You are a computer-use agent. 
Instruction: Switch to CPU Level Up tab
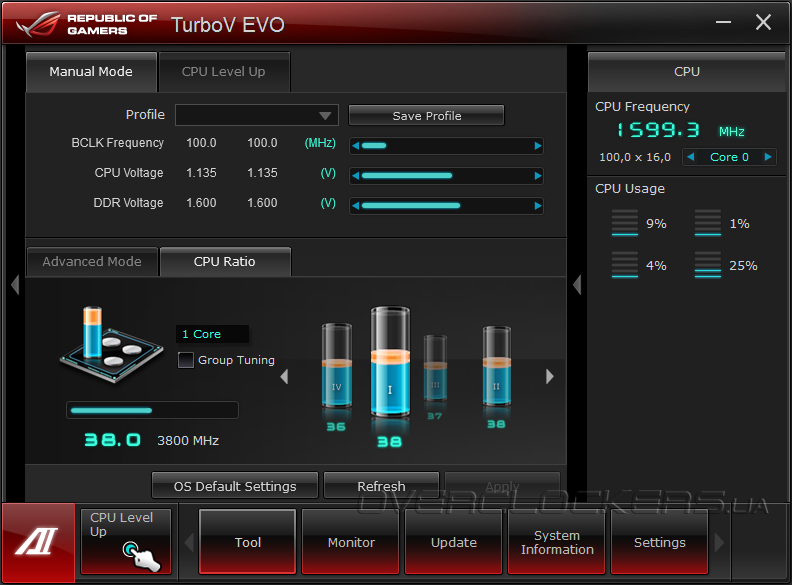pyautogui.click(x=224, y=72)
